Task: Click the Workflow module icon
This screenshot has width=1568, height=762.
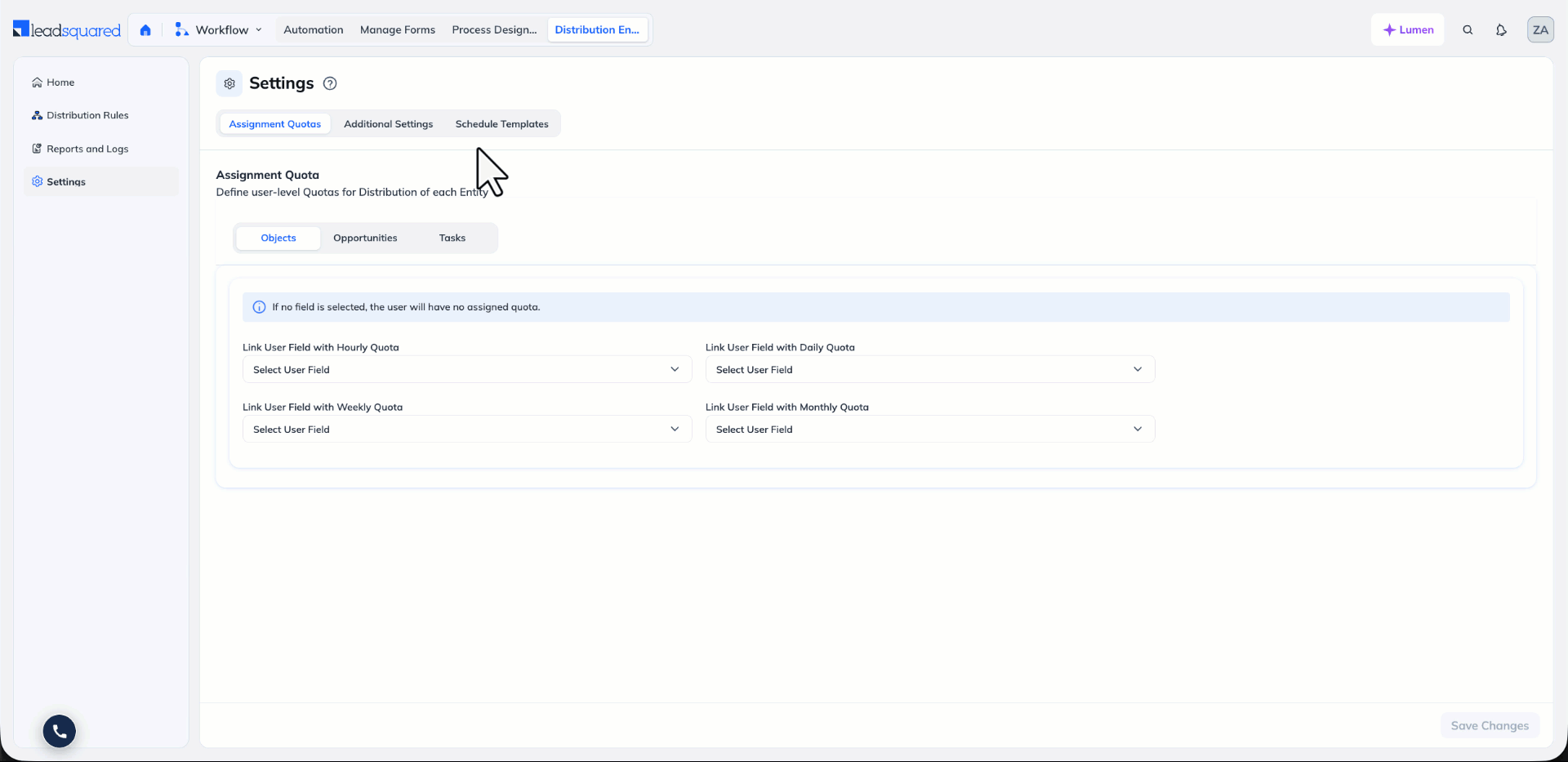Action: click(x=181, y=30)
